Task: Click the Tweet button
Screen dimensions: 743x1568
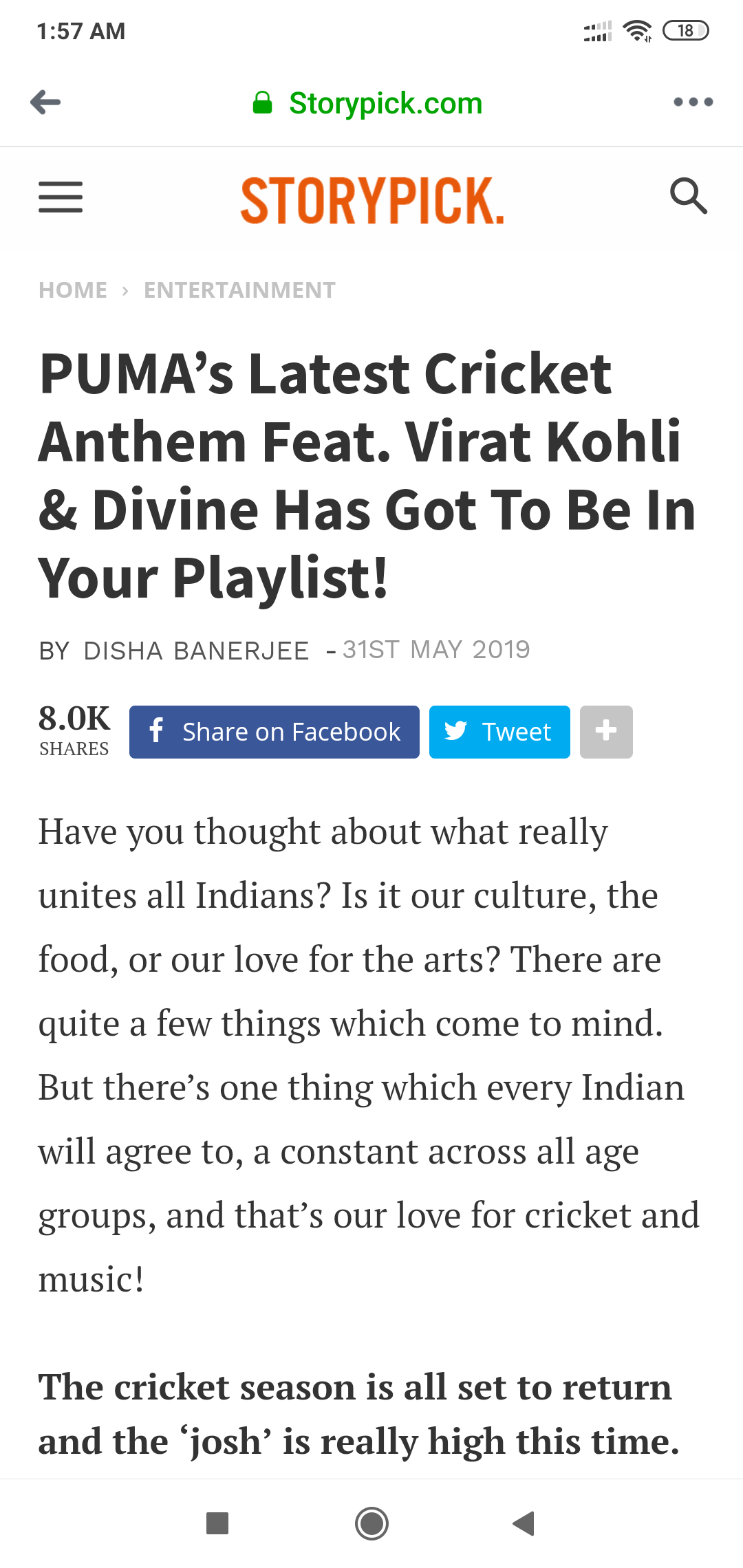Action: (499, 732)
